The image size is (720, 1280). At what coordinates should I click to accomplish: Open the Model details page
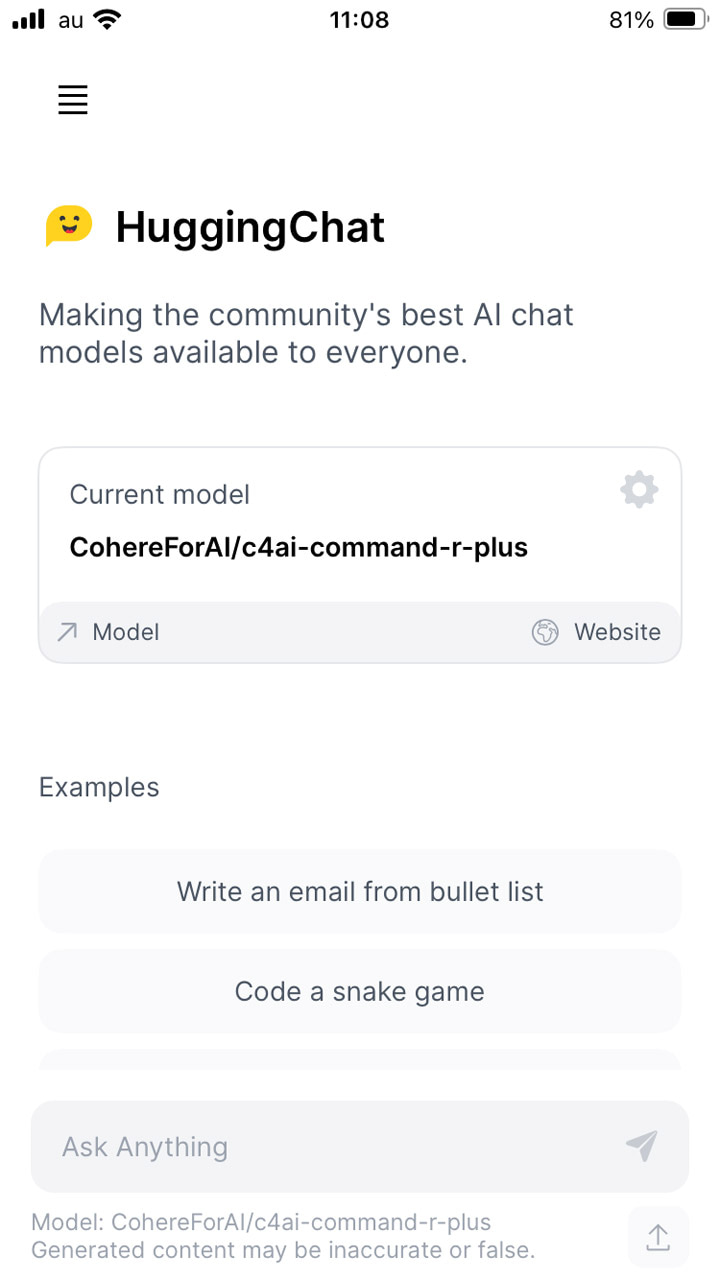click(x=125, y=632)
